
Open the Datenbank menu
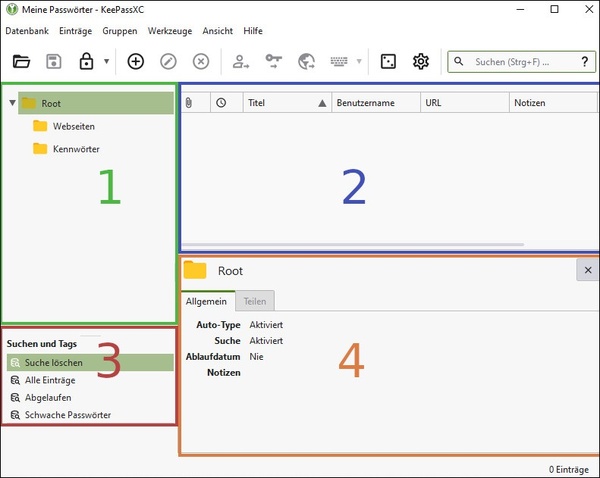(x=27, y=31)
